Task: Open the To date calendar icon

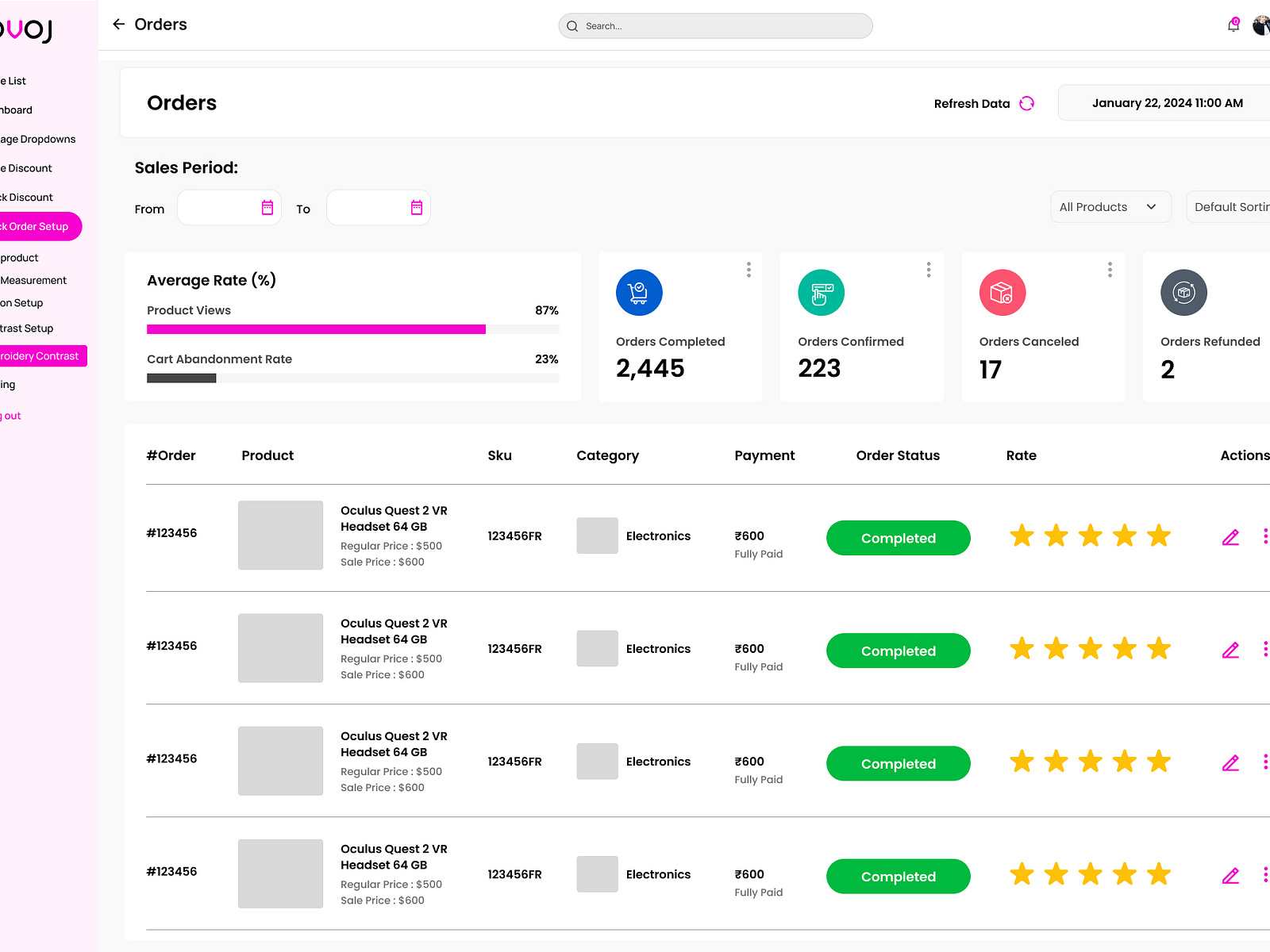Action: pyautogui.click(x=416, y=207)
